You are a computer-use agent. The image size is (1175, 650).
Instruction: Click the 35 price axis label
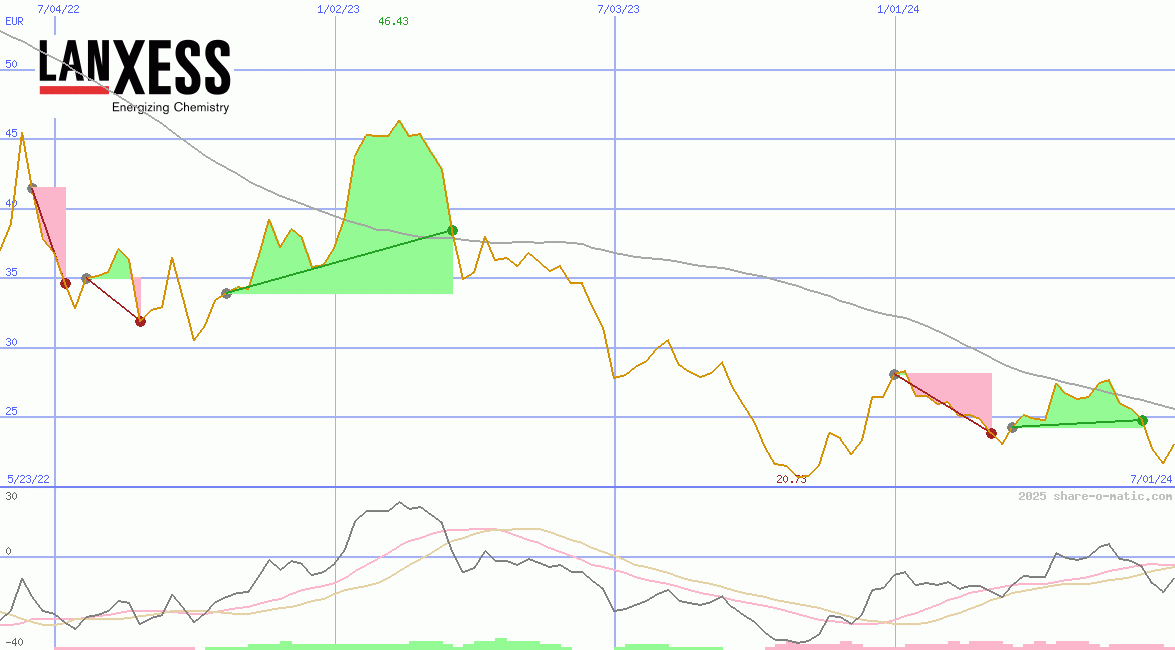pyautogui.click(x=11, y=272)
